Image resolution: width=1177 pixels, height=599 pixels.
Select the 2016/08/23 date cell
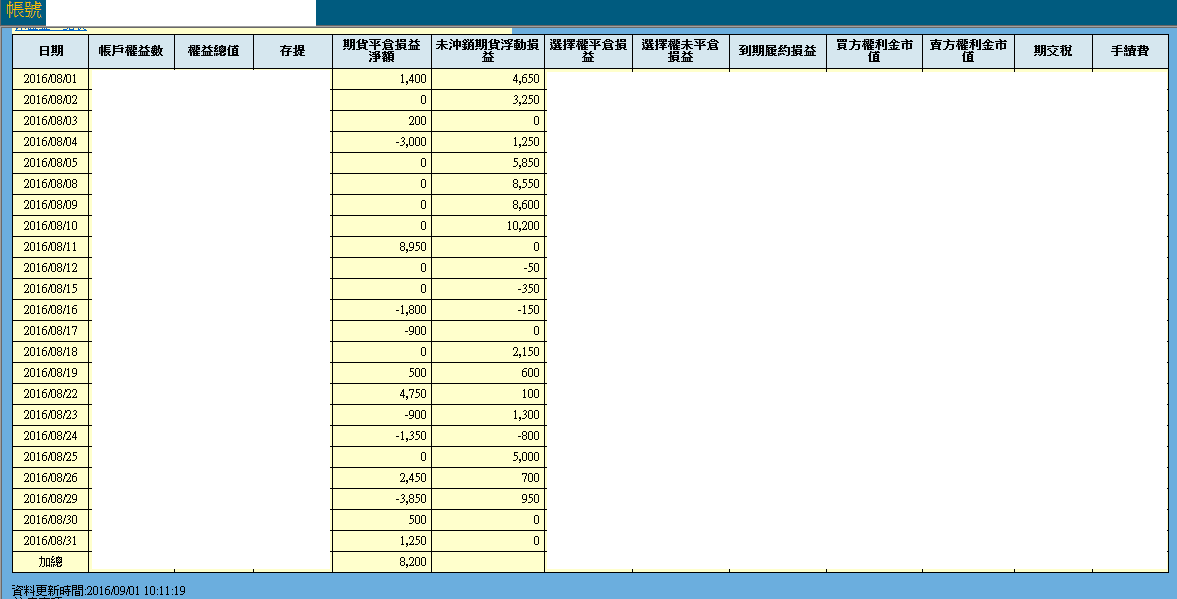51,415
